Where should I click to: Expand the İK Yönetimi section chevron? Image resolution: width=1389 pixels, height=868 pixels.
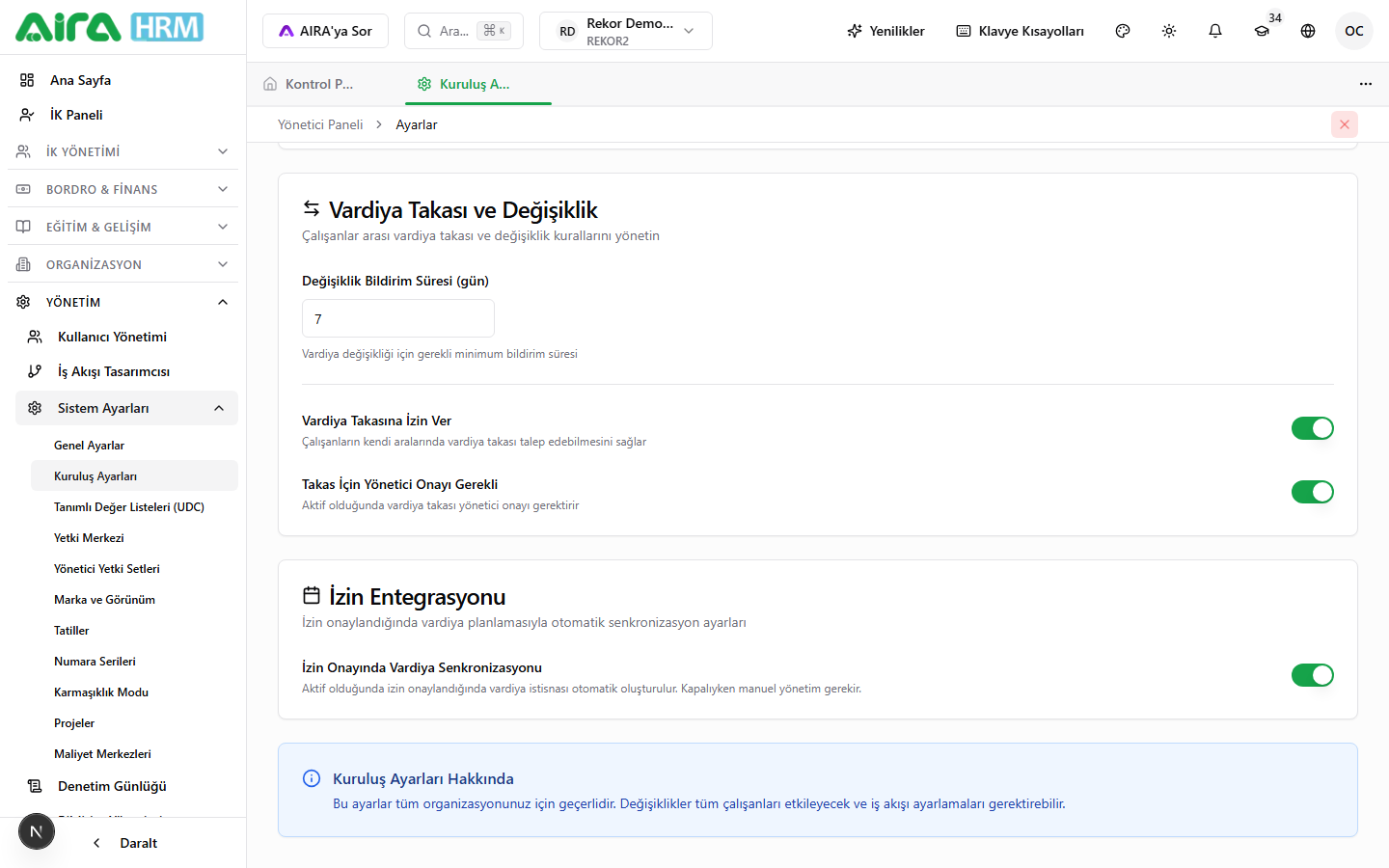click(x=223, y=151)
